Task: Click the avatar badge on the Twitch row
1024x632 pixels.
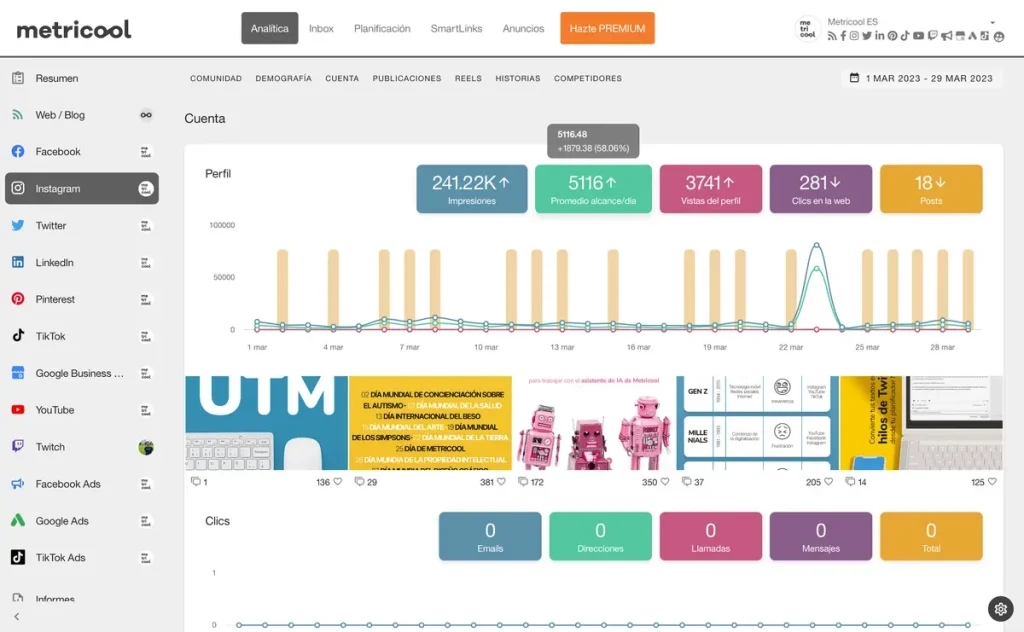Action: (x=146, y=447)
